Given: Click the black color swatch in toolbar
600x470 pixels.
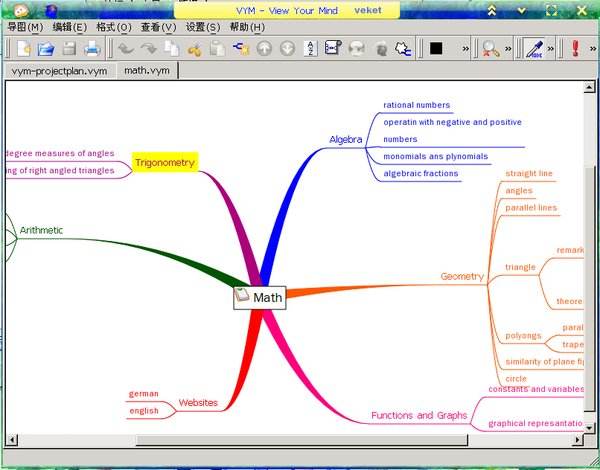Looking at the screenshot, I should [436, 48].
